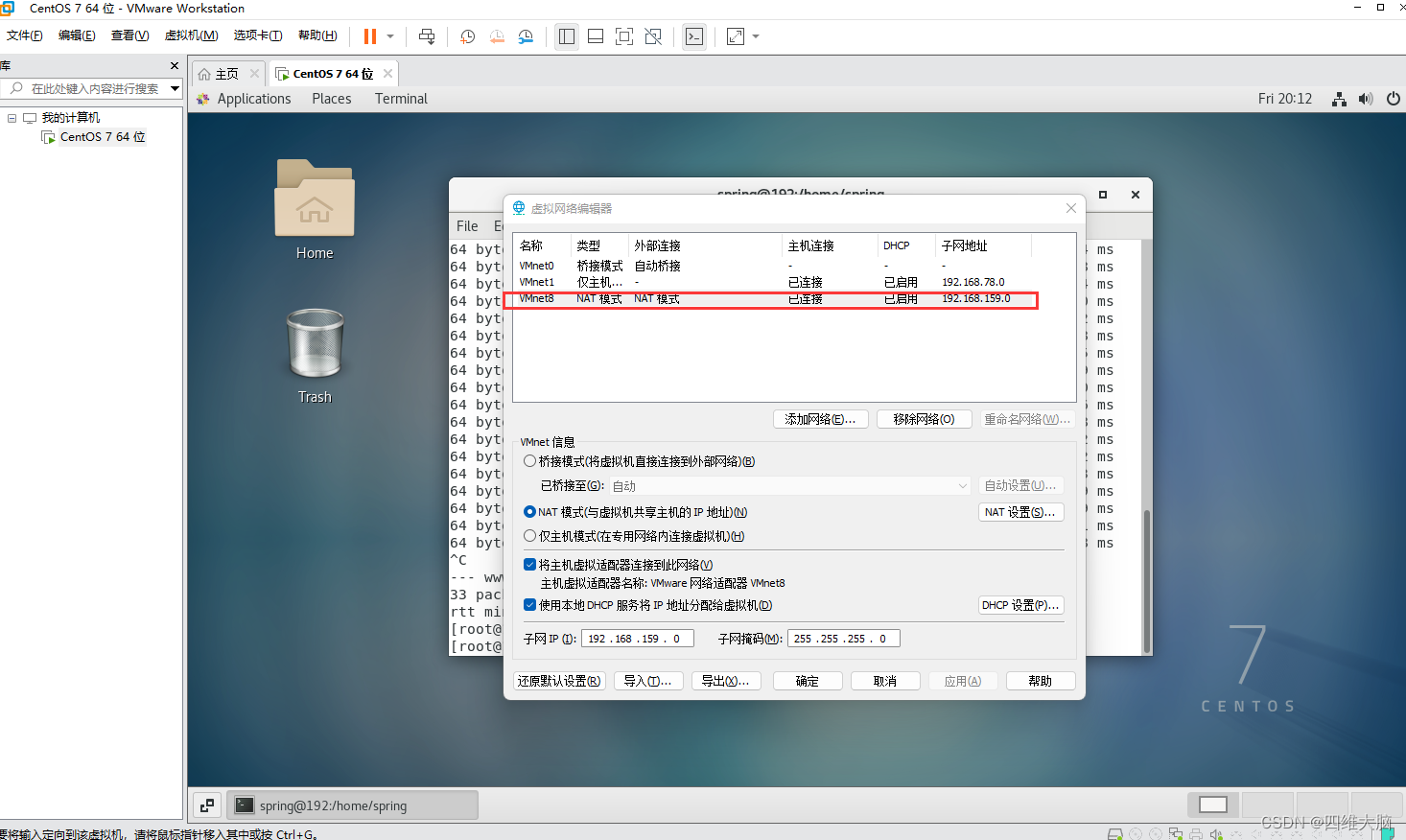Close the library panel with its X
The height and width of the screenshot is (840, 1406).
point(174,65)
